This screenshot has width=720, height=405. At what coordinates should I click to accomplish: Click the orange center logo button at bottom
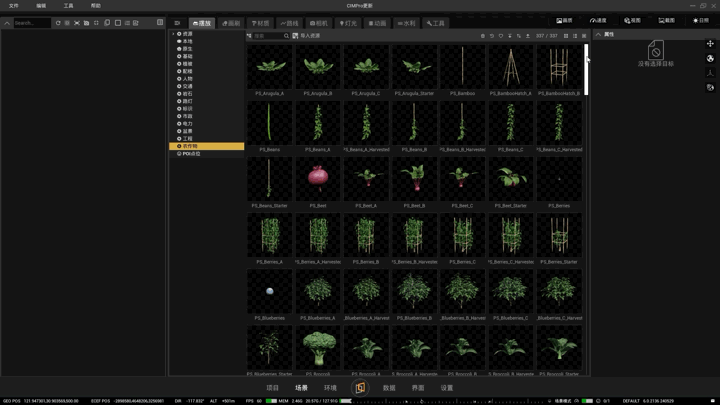(x=360, y=388)
